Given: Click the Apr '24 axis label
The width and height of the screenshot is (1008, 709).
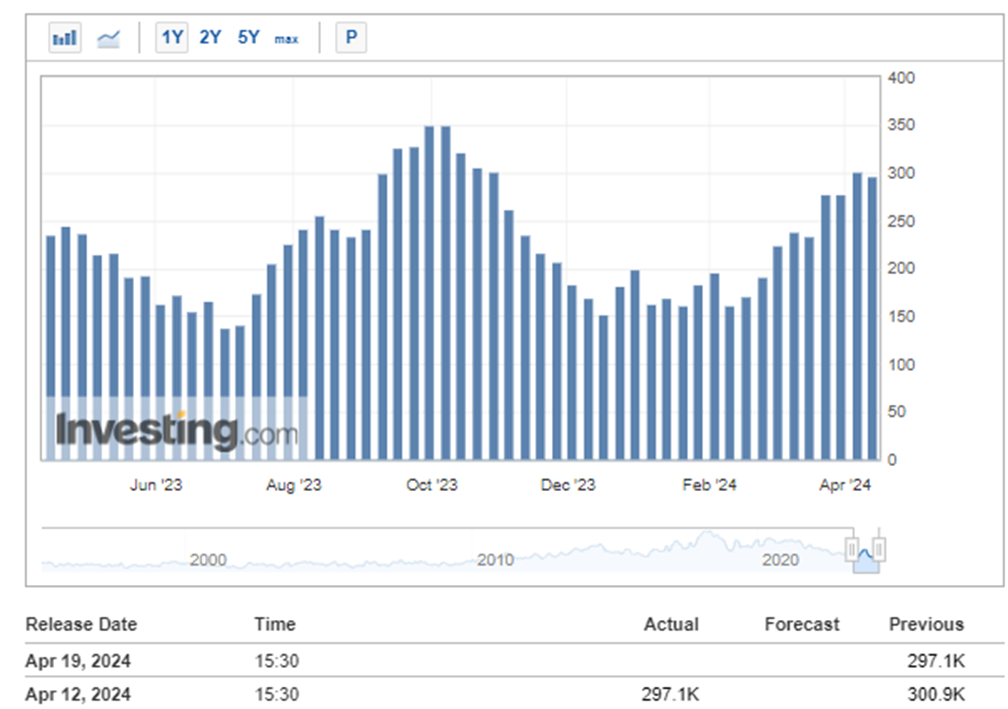Looking at the screenshot, I should pos(845,485).
